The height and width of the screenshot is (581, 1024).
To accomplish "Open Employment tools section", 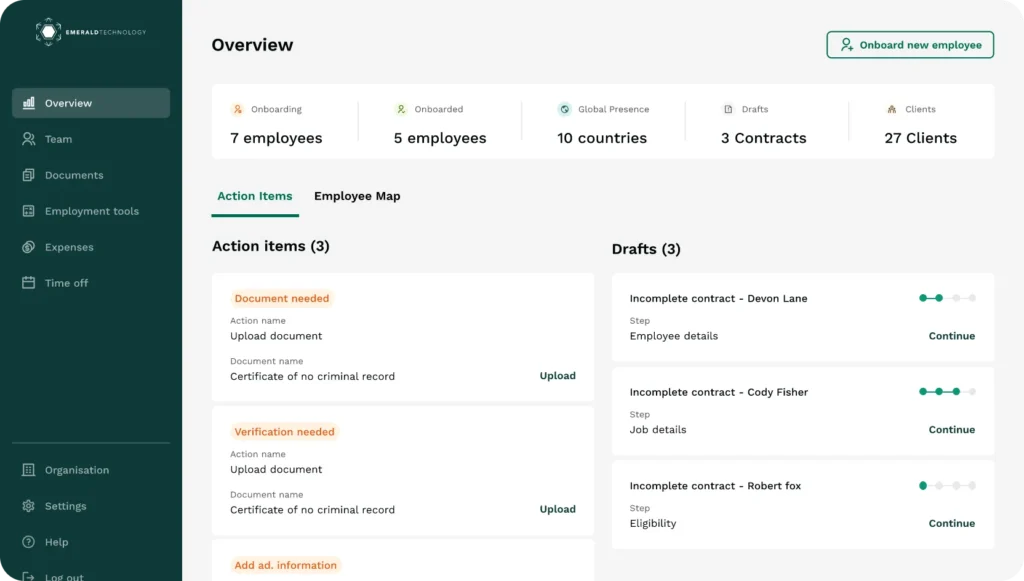I will tap(91, 211).
